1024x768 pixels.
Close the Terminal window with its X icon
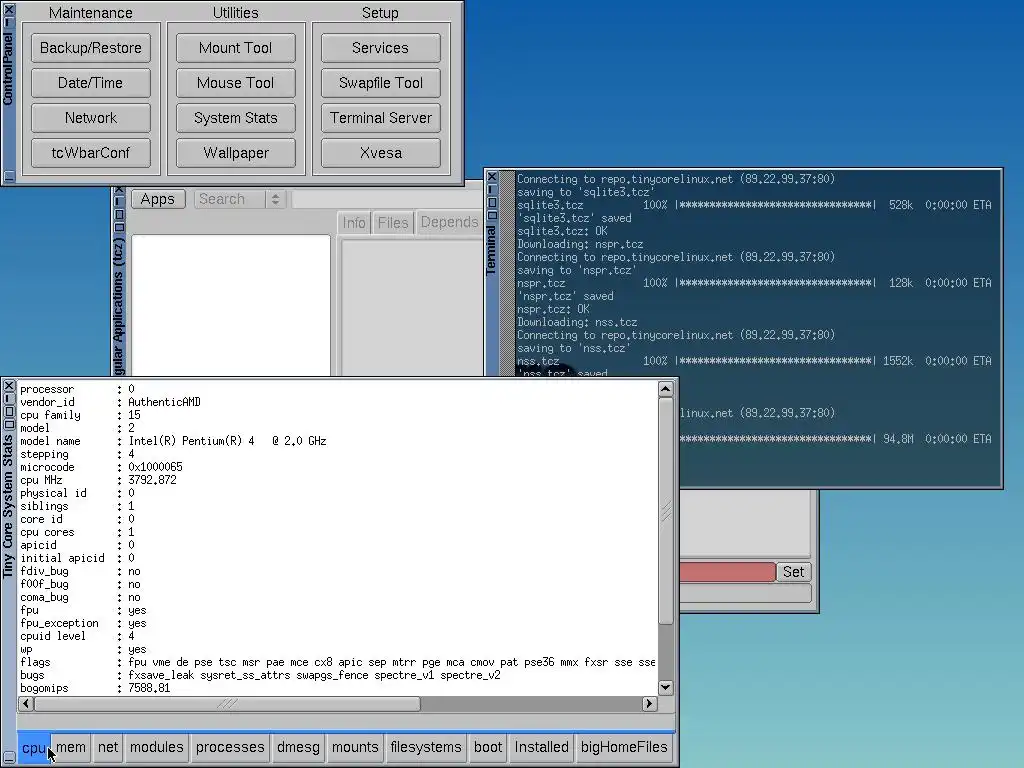pyautogui.click(x=492, y=177)
